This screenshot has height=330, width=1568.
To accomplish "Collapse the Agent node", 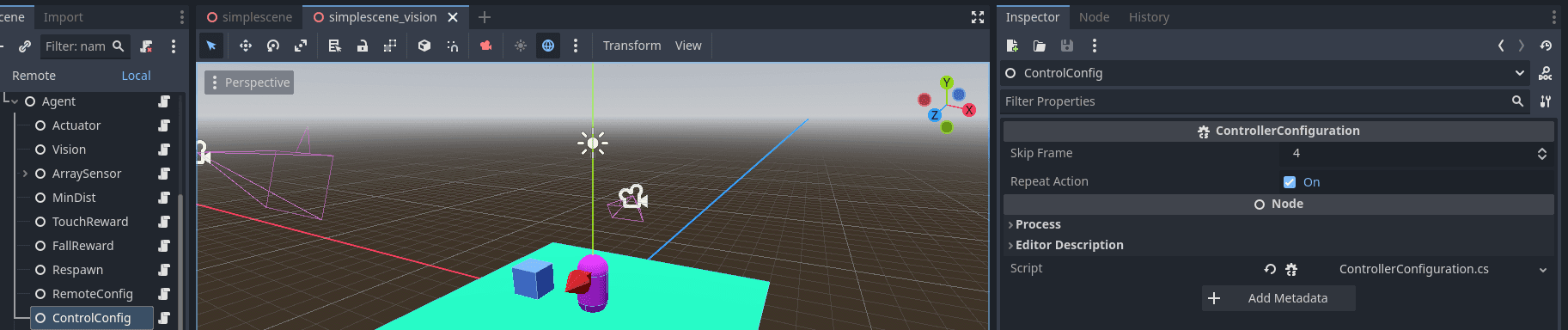I will [15, 101].
